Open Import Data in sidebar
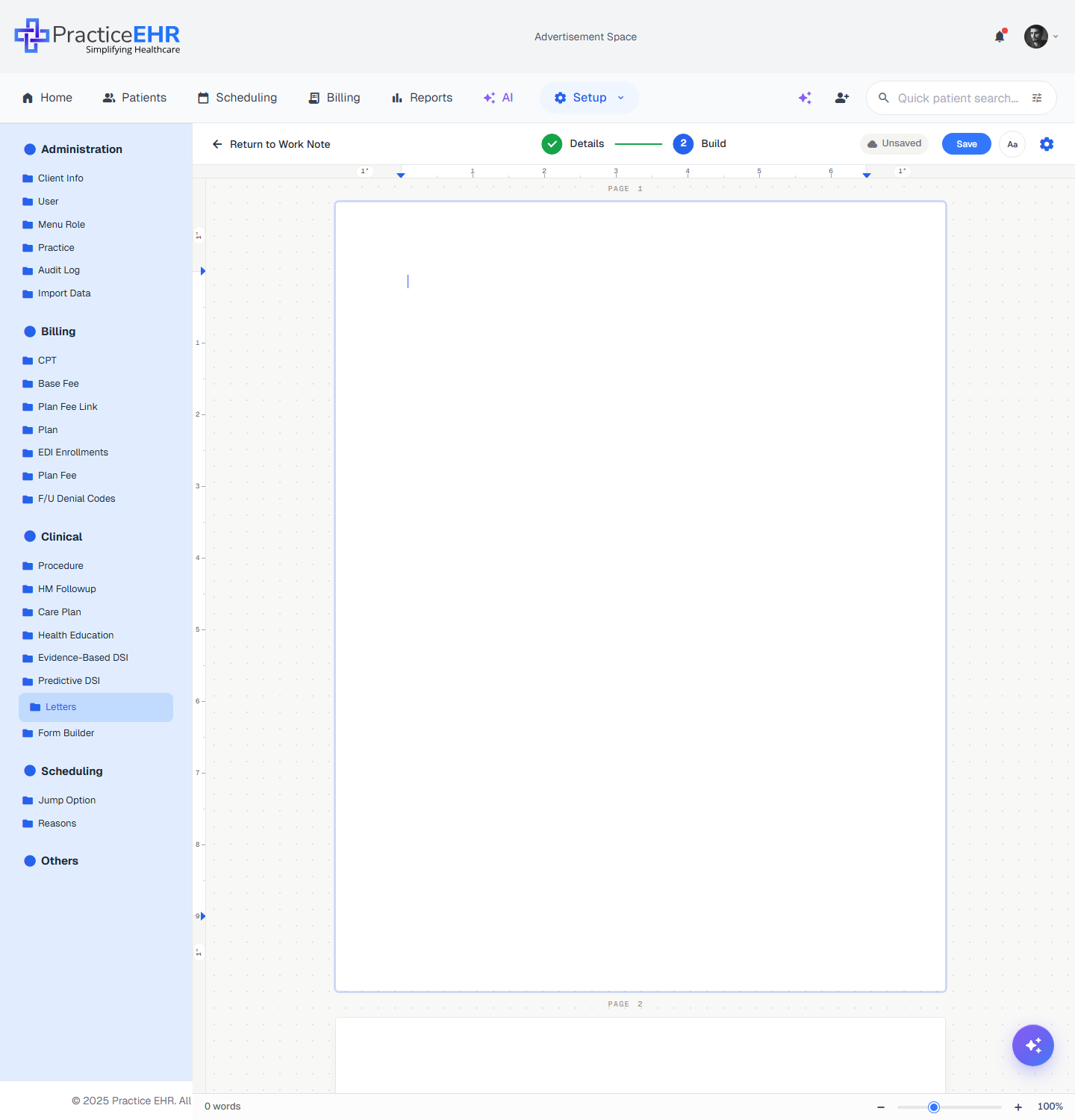Screen dimensions: 1075x1120 tap(64, 293)
